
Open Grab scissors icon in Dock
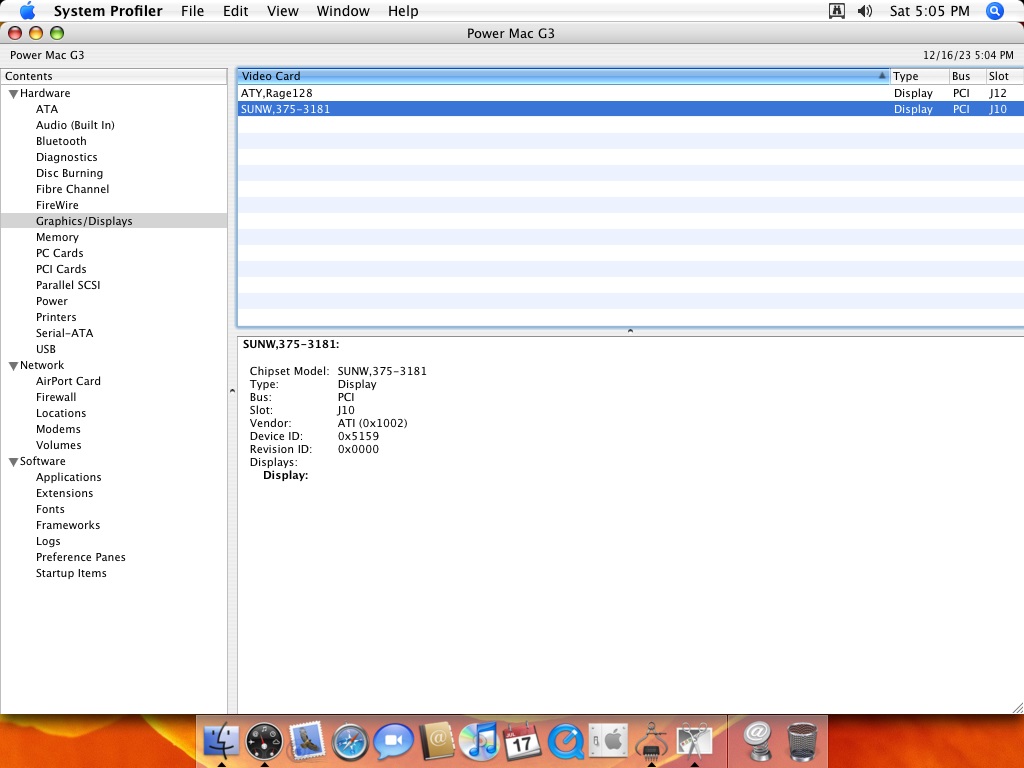694,741
